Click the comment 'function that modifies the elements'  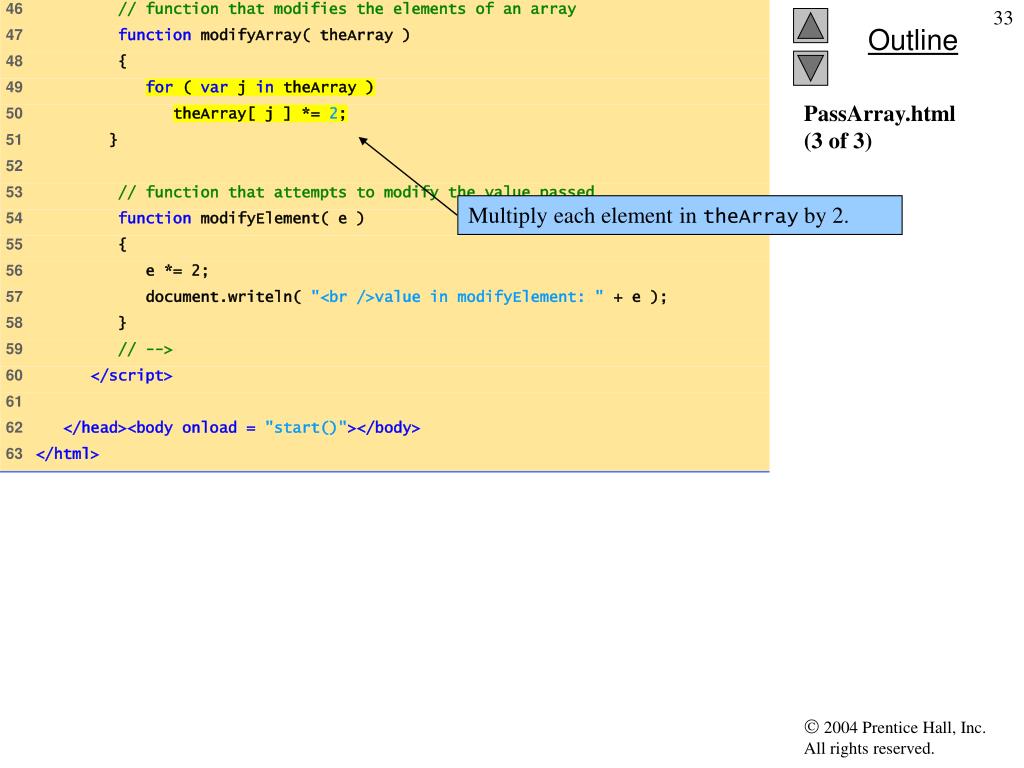[347, 9]
